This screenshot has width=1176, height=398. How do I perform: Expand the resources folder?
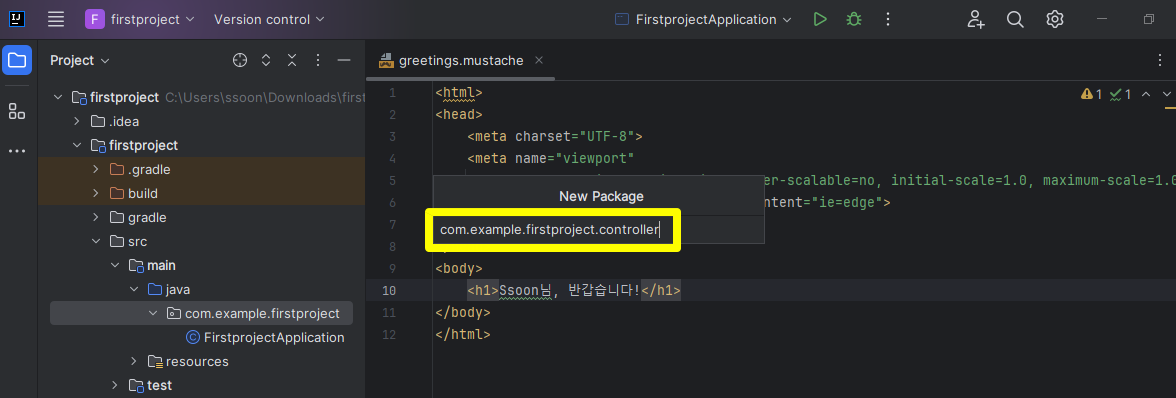pyautogui.click(x=134, y=361)
